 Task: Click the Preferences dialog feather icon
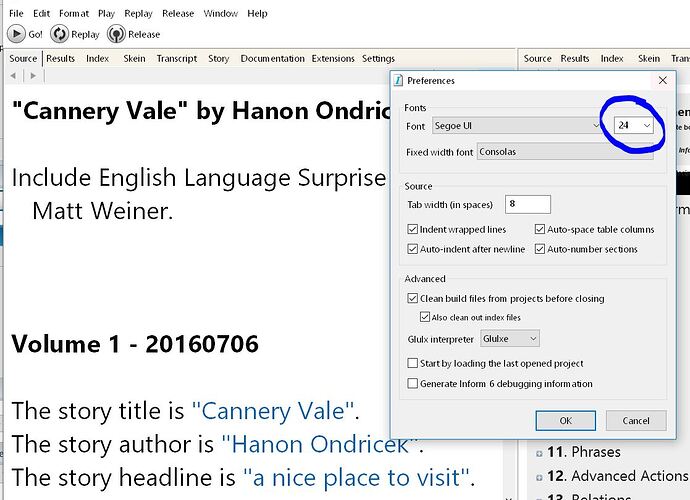[400, 80]
